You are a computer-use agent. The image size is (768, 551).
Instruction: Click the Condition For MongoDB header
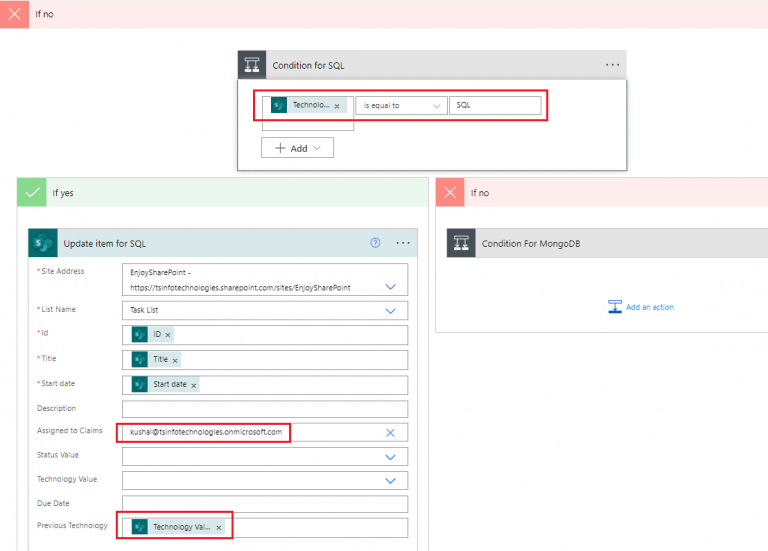tap(607, 243)
